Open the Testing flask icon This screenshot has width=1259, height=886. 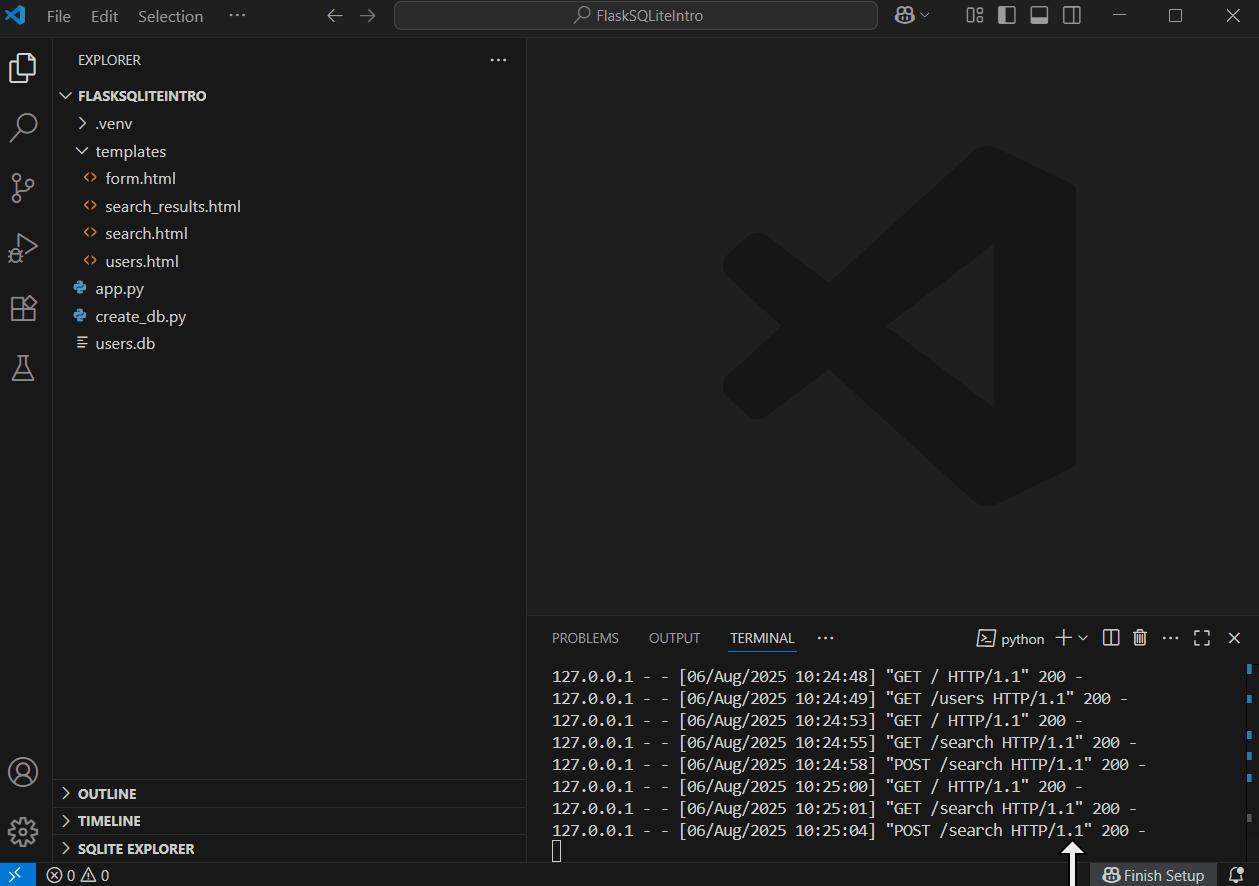coord(23,368)
